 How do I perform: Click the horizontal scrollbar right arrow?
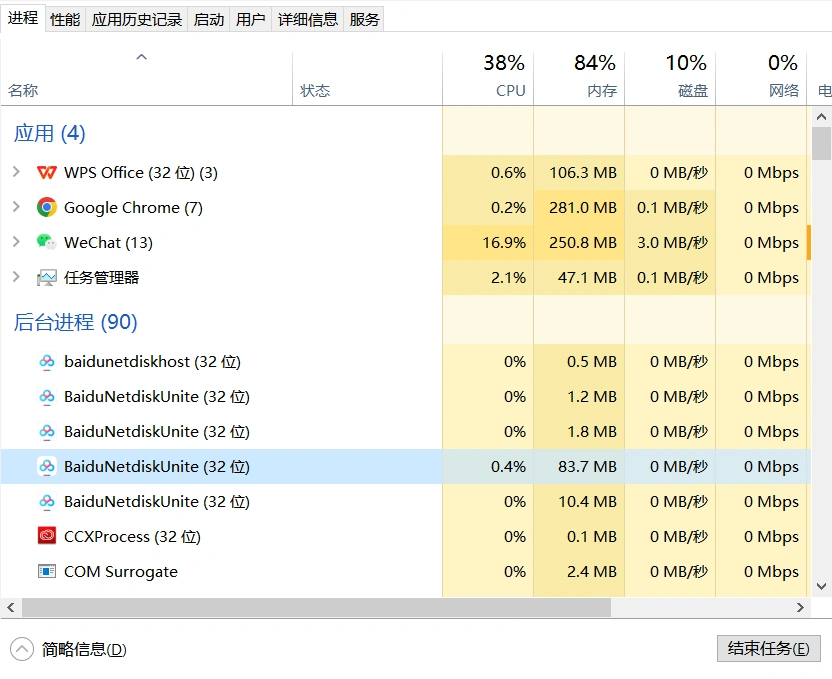(800, 607)
